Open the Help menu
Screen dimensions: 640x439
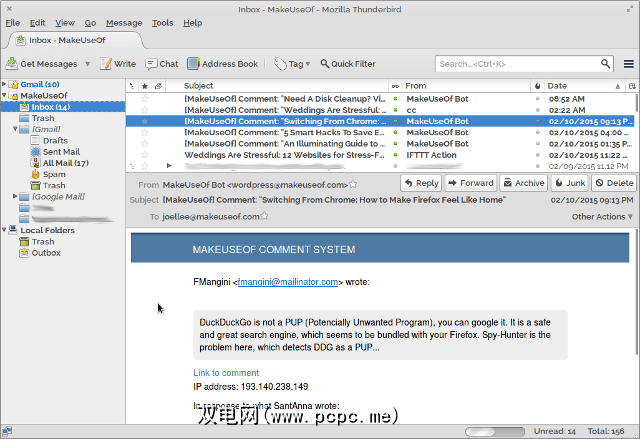coord(192,23)
